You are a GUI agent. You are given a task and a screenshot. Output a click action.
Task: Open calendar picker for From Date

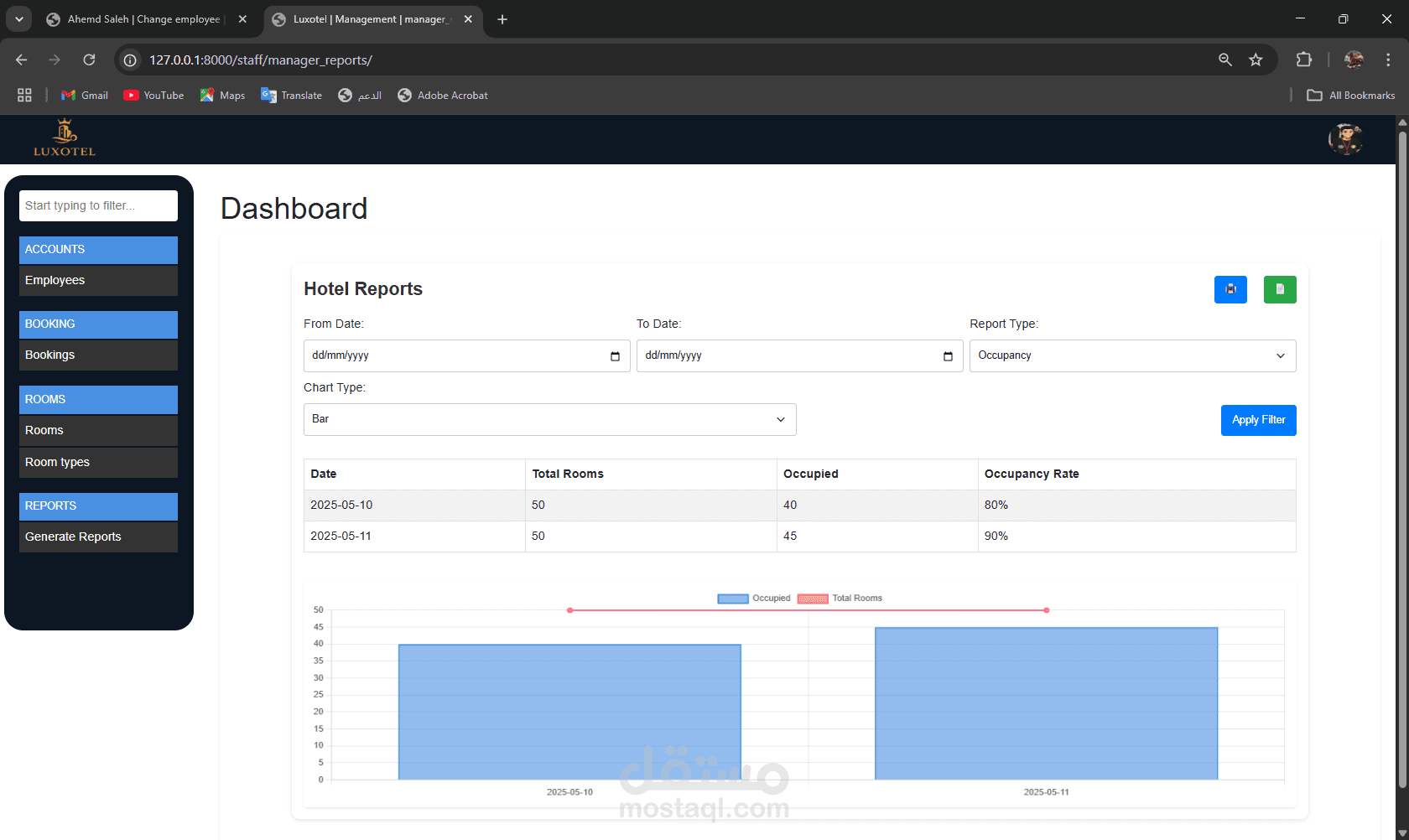point(615,356)
